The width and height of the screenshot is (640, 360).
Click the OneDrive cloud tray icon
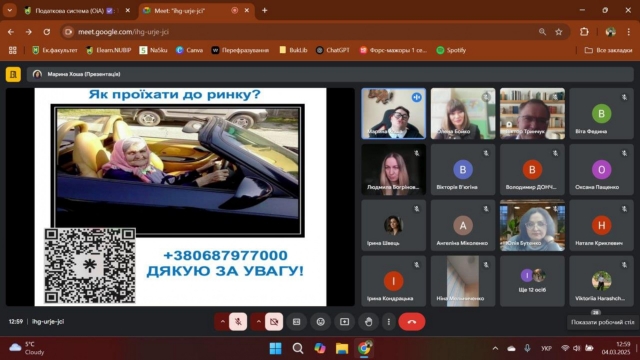pyautogui.click(x=511, y=348)
